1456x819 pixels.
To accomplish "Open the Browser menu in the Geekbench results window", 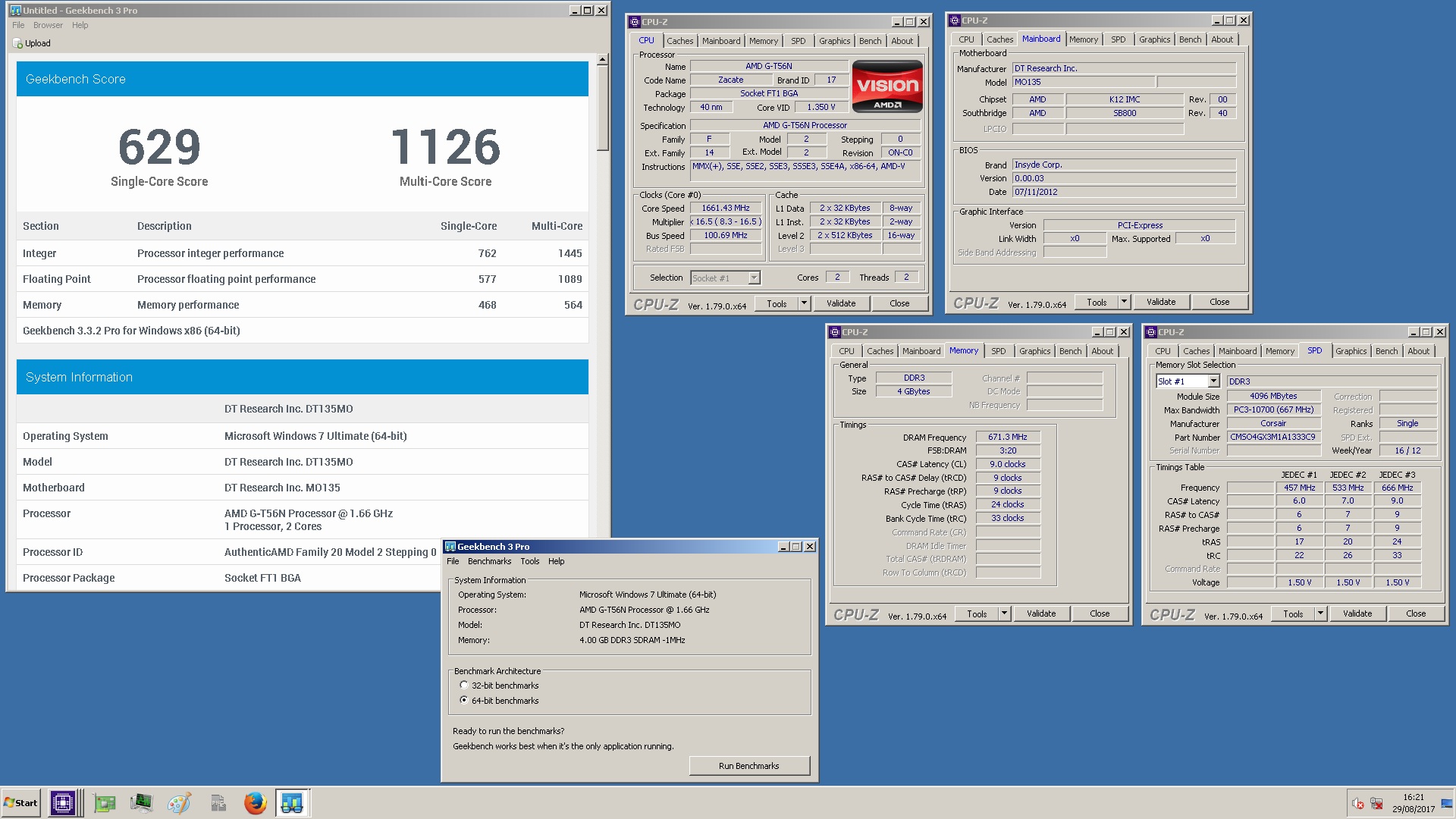I will coord(48,25).
